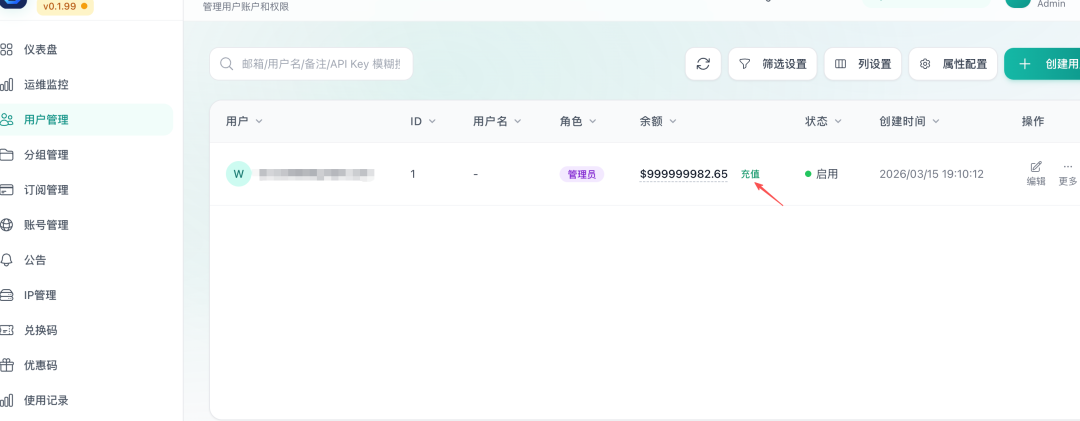Click the folder icon beside 分组管理
Screen dimensions: 1080x421
click(x=6, y=155)
